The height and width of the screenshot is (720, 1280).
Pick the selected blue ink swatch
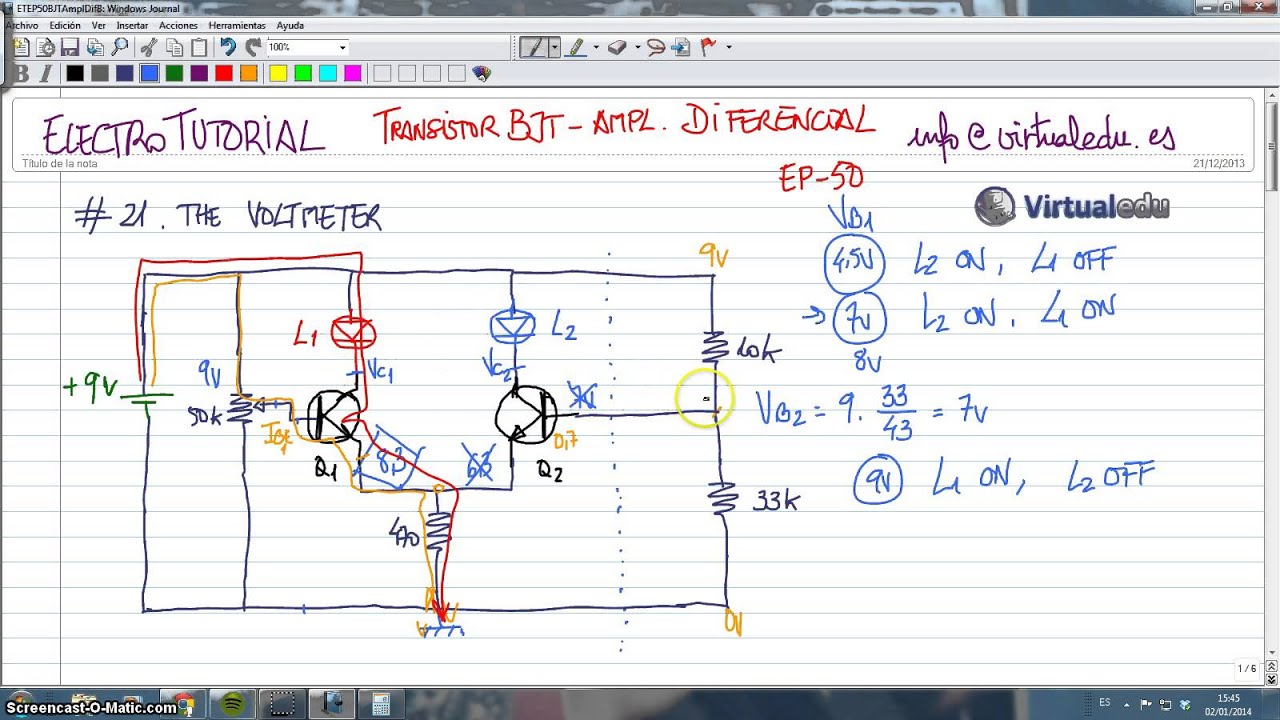pos(150,73)
